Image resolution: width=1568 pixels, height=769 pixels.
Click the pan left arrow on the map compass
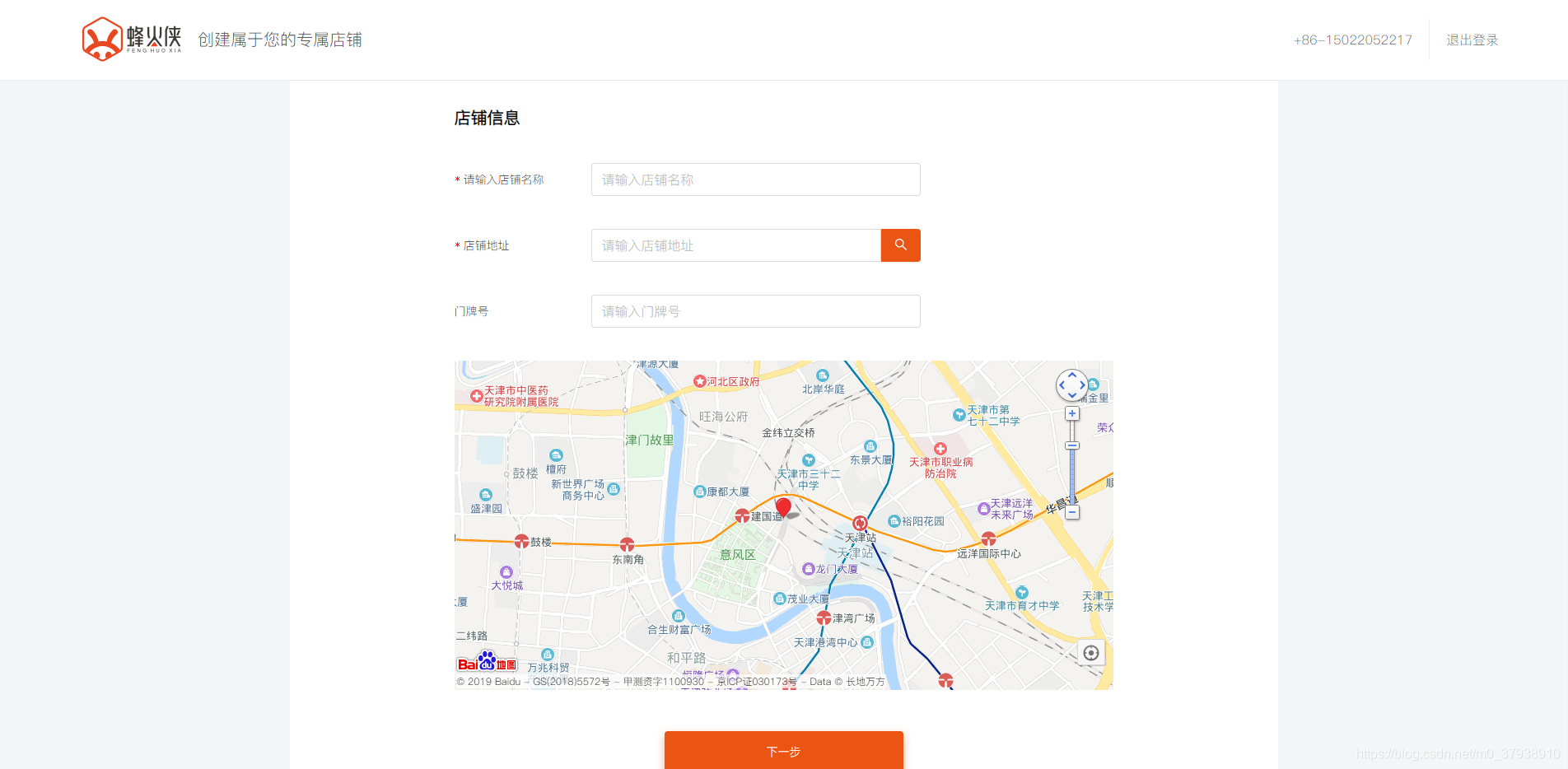(1062, 384)
